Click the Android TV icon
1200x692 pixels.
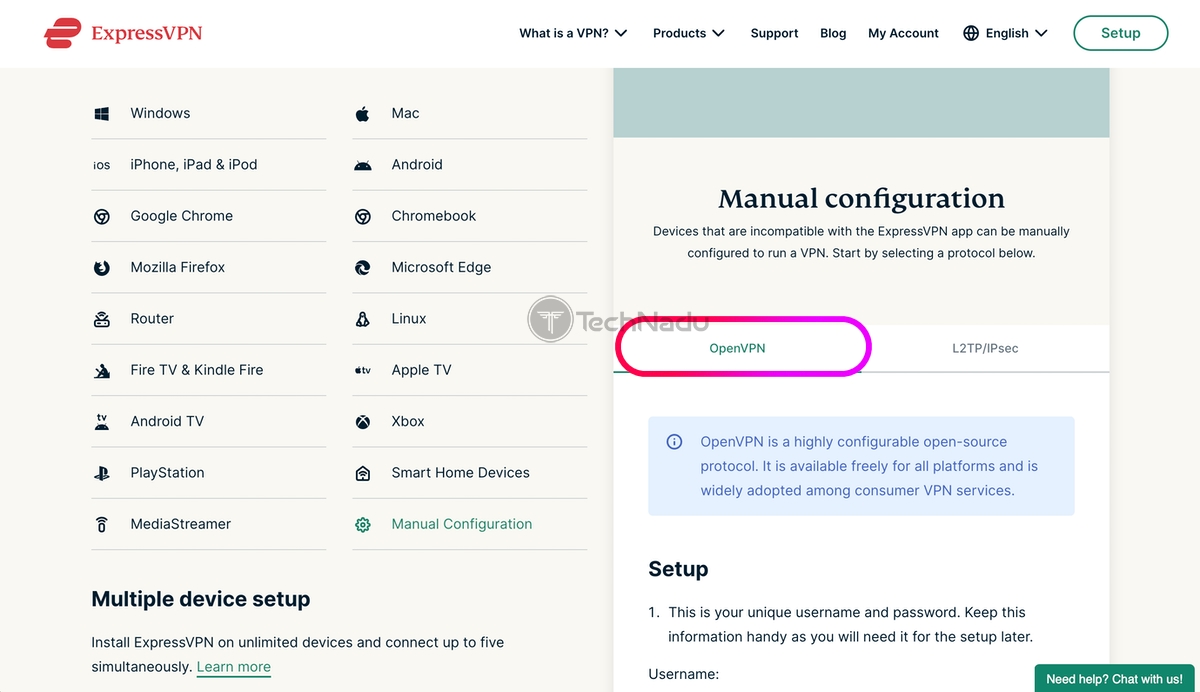[102, 422]
